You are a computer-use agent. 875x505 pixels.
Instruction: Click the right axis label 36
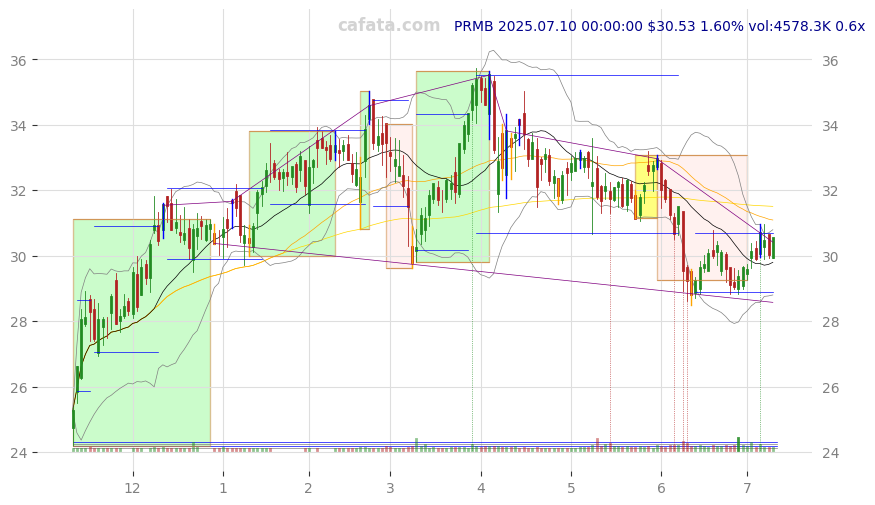[x=830, y=60]
